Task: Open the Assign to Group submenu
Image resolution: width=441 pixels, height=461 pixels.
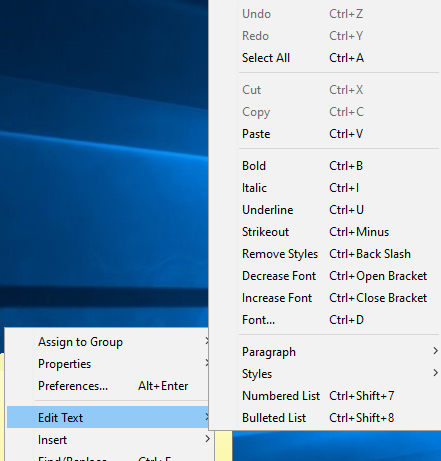Action: (x=107, y=342)
